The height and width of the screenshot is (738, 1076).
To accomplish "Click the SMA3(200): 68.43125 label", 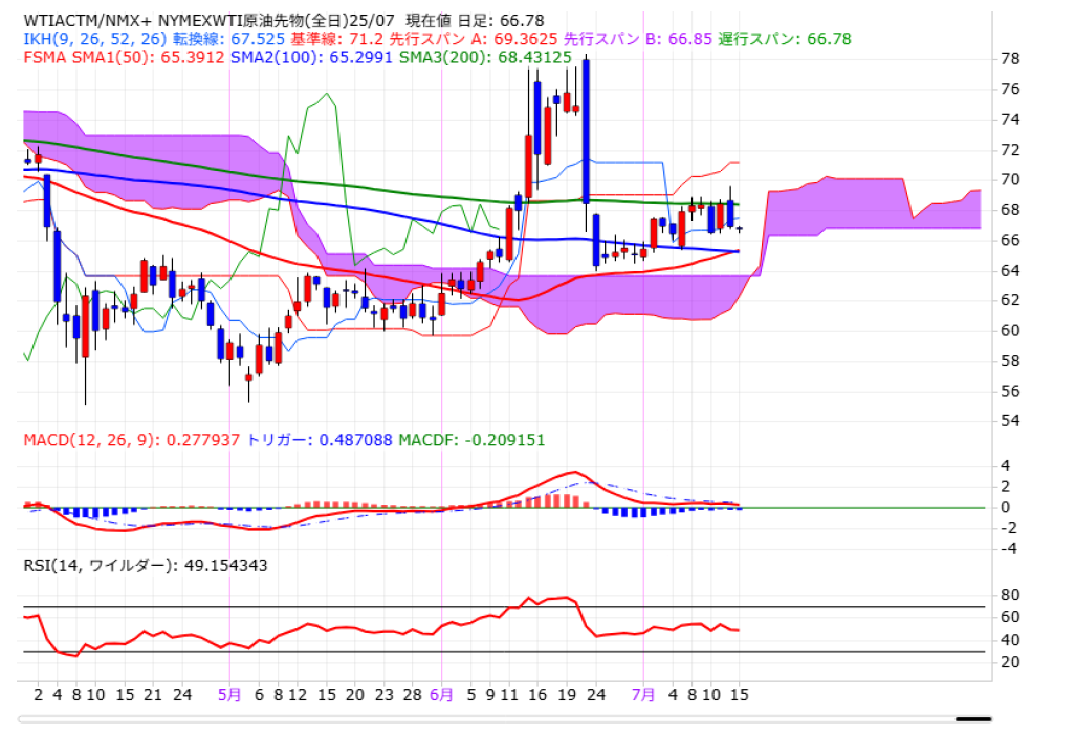I will click(x=485, y=57).
